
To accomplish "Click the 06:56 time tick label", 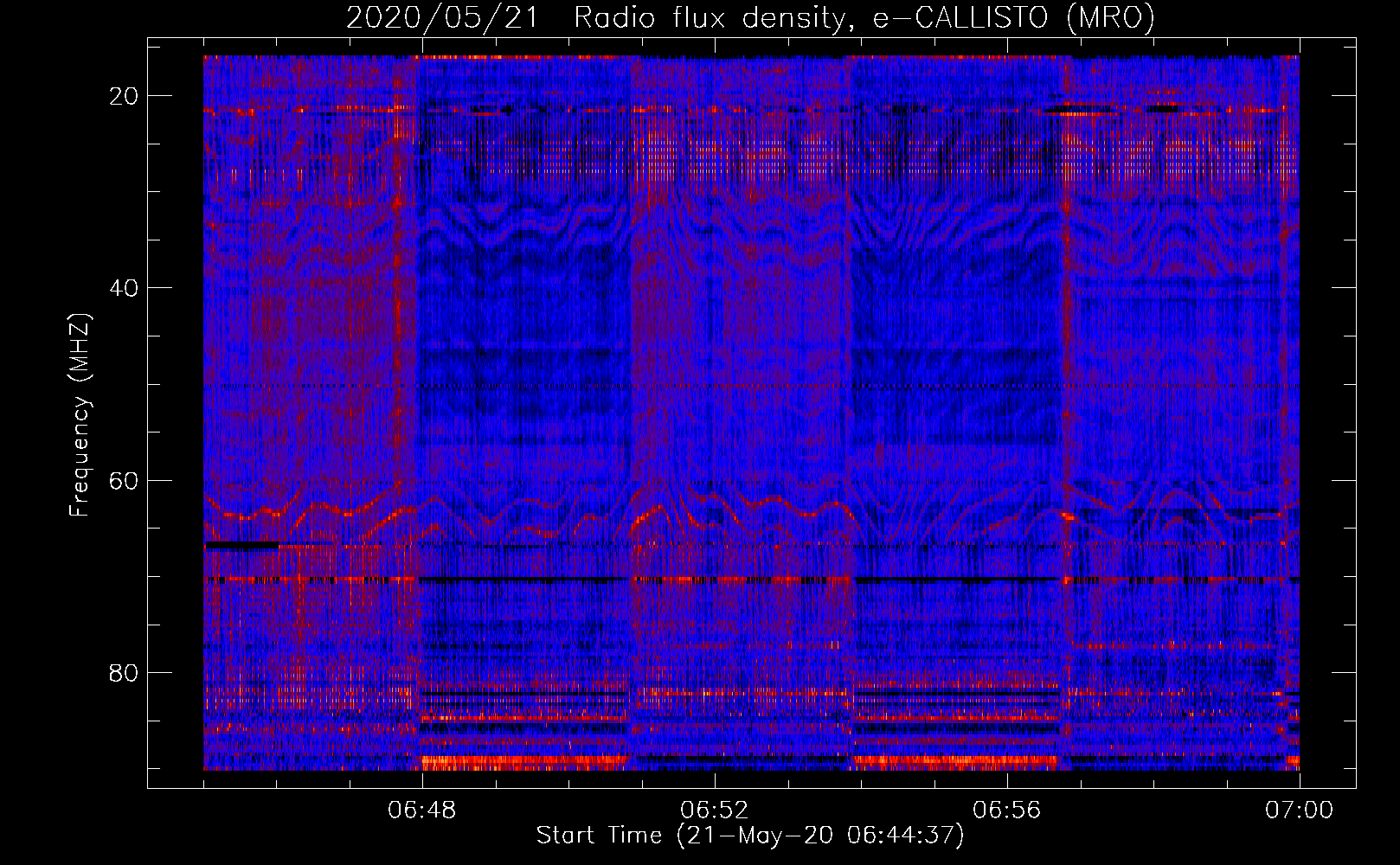I will tap(1007, 811).
